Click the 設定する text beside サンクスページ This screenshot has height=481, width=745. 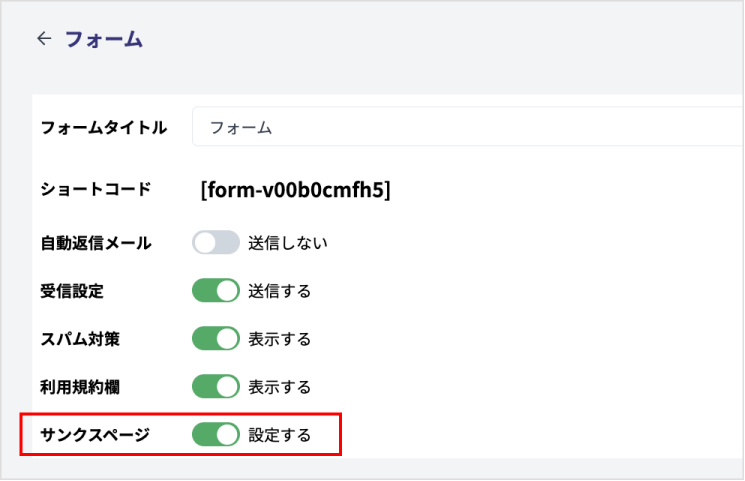280,435
